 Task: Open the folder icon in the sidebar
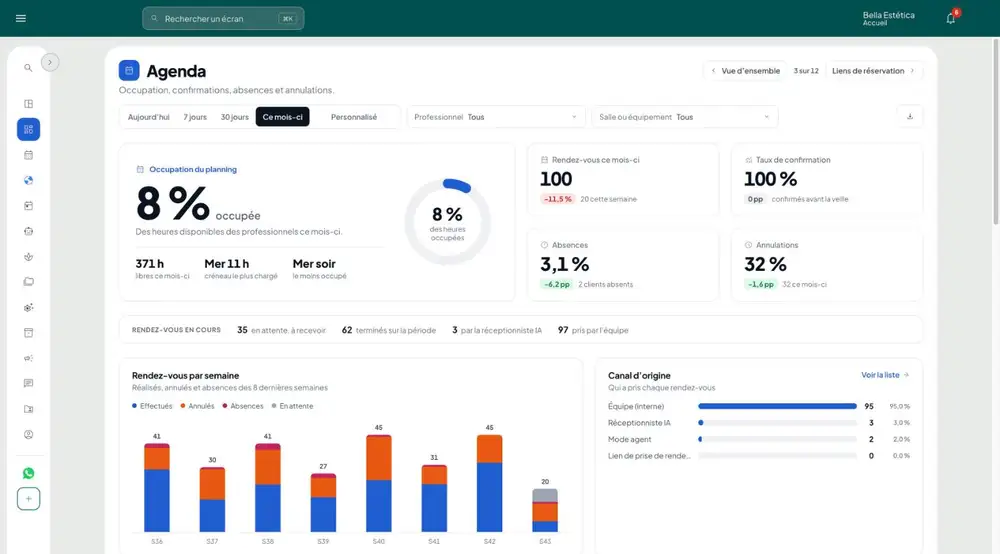[x=28, y=282]
